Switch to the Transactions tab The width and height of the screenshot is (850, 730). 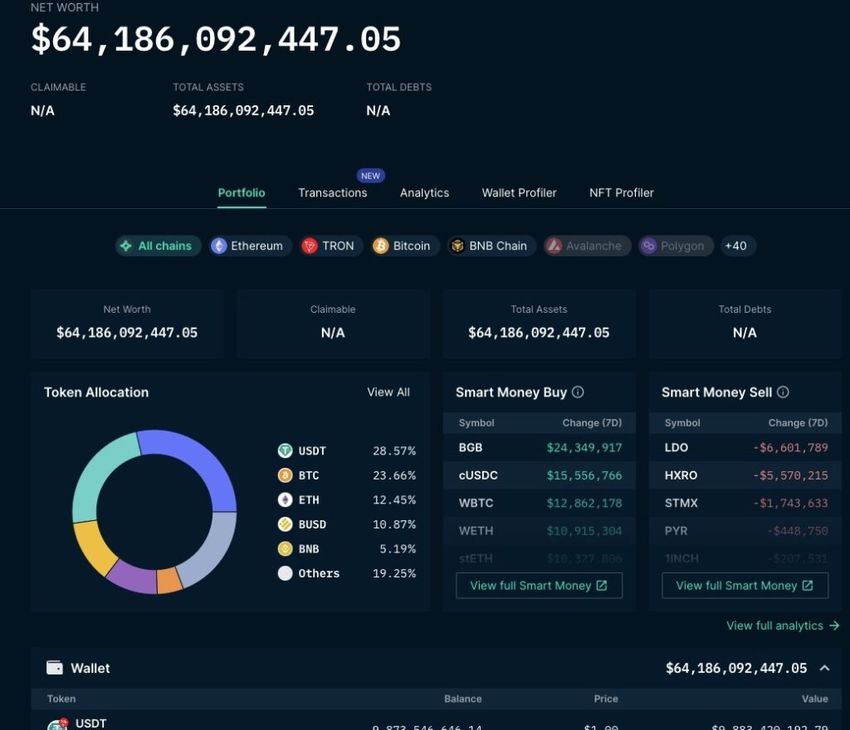332,192
